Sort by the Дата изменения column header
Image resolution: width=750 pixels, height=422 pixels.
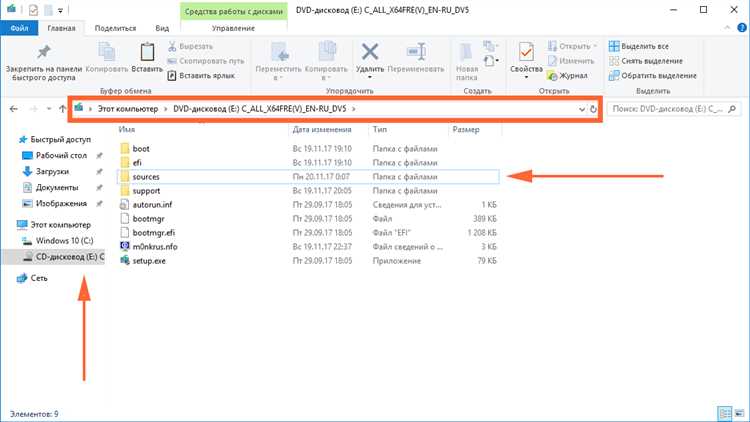coord(322,129)
